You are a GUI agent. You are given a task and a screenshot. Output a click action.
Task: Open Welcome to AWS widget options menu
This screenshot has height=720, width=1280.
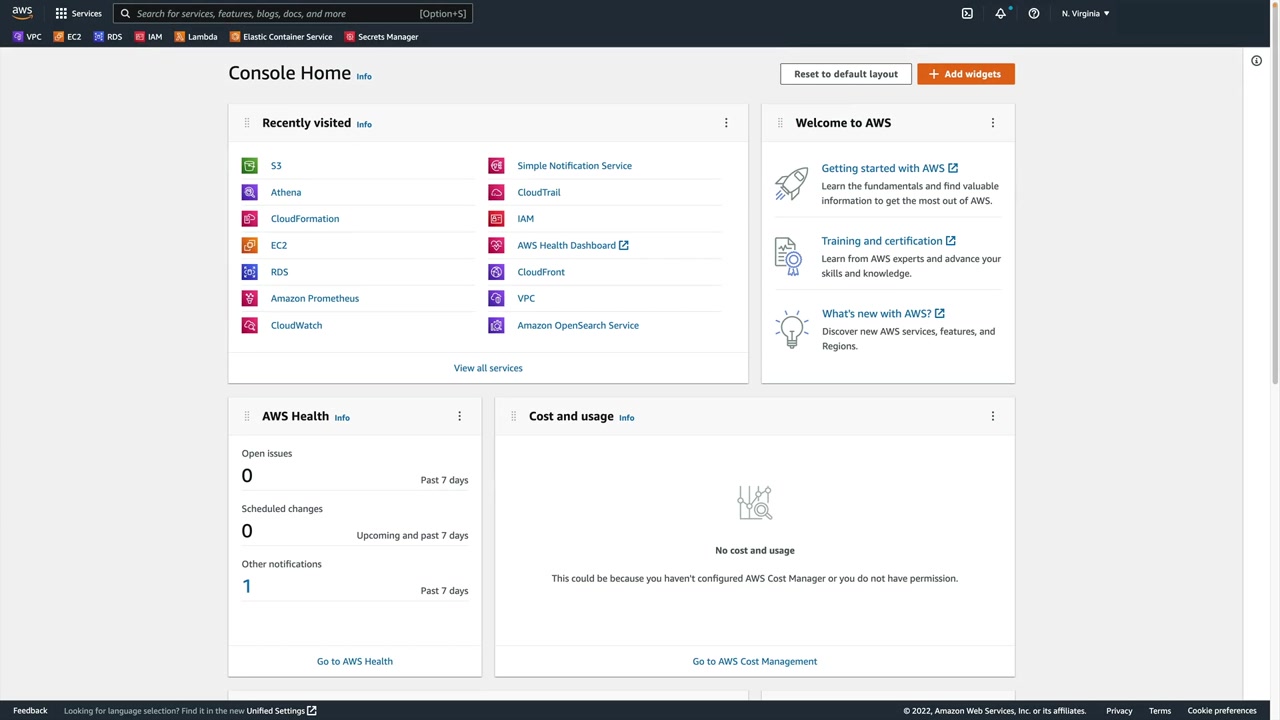click(992, 123)
